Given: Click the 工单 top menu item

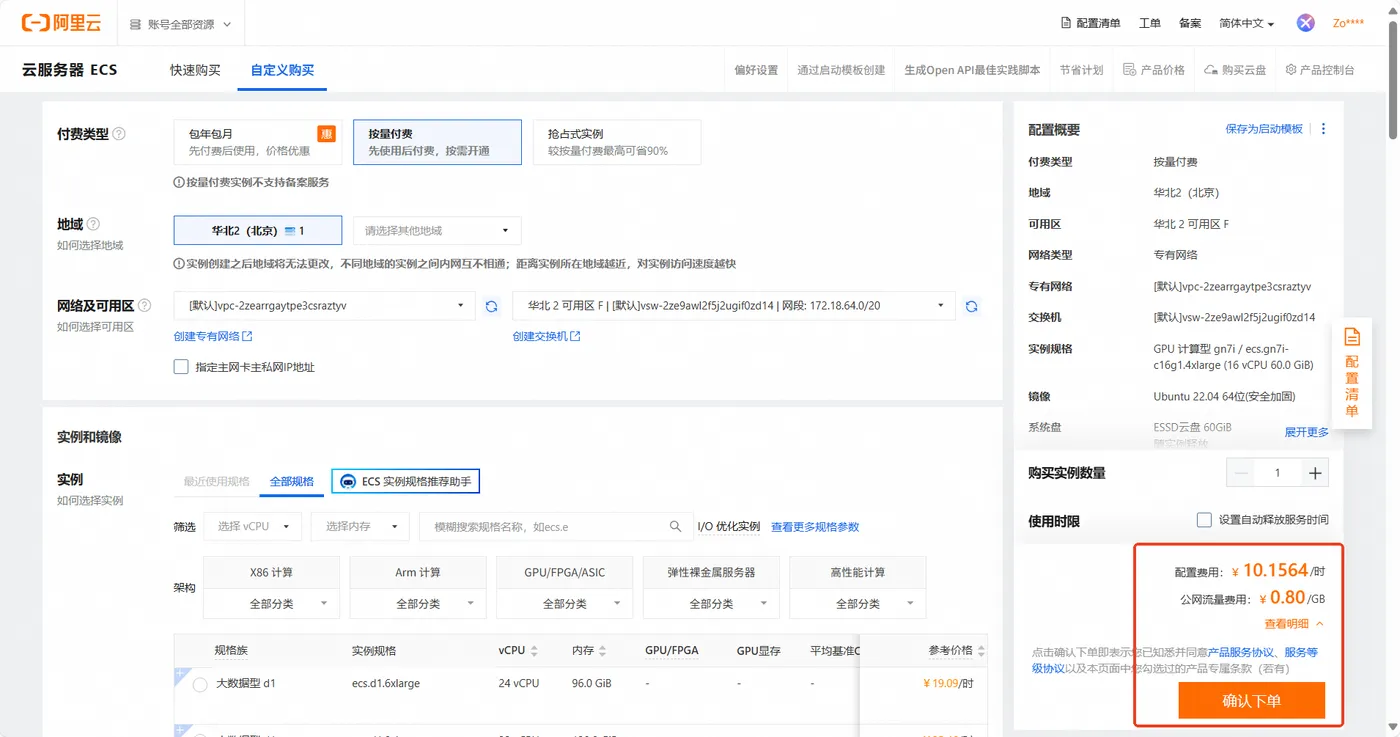Looking at the screenshot, I should 1150,23.
